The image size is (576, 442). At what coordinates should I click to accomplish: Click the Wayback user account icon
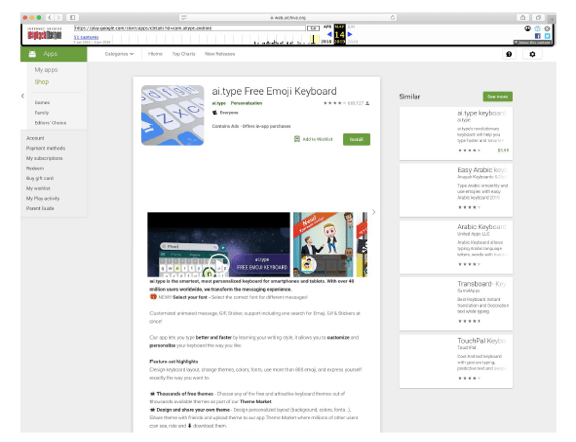pyautogui.click(x=528, y=28)
